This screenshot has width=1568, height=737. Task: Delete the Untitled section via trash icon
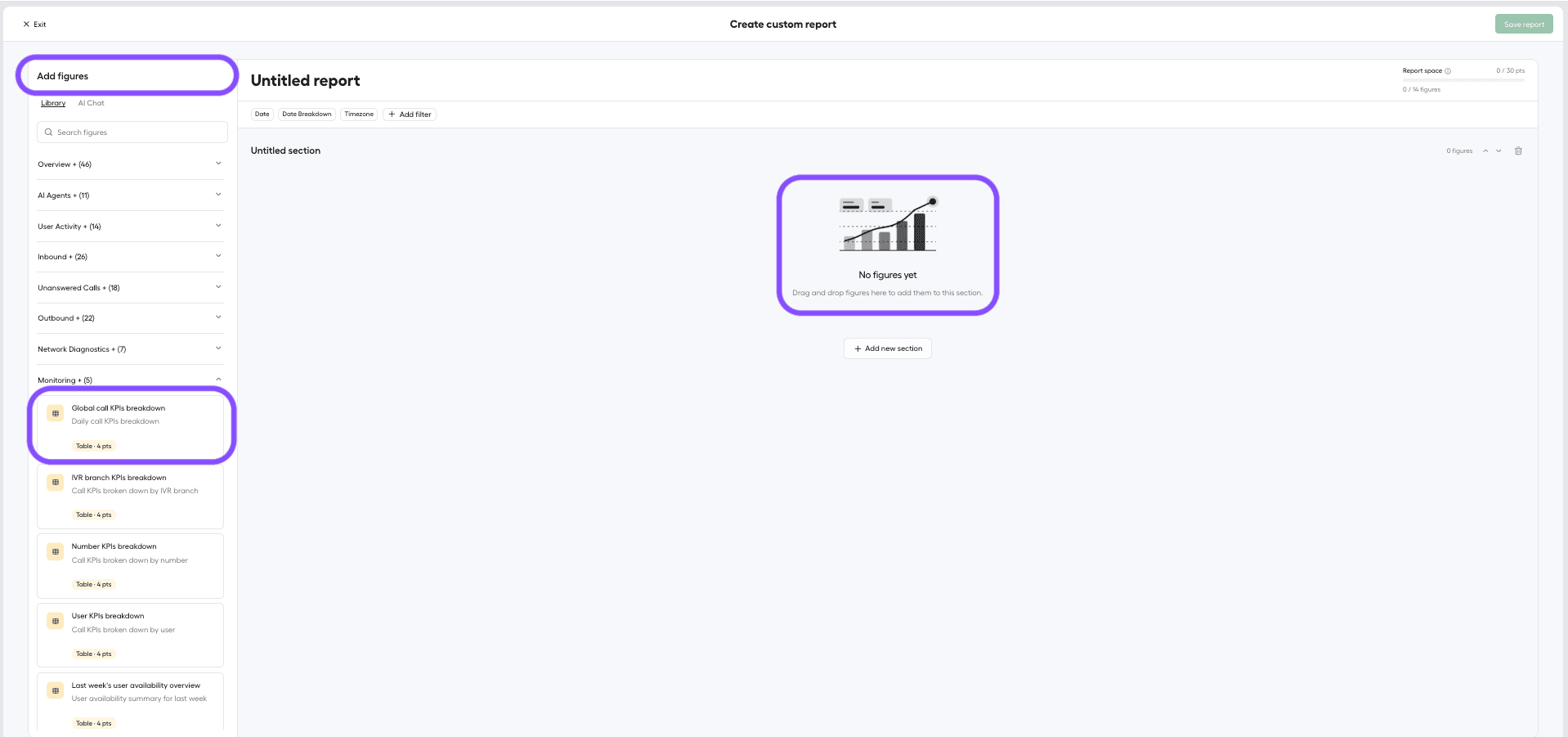tap(1518, 151)
